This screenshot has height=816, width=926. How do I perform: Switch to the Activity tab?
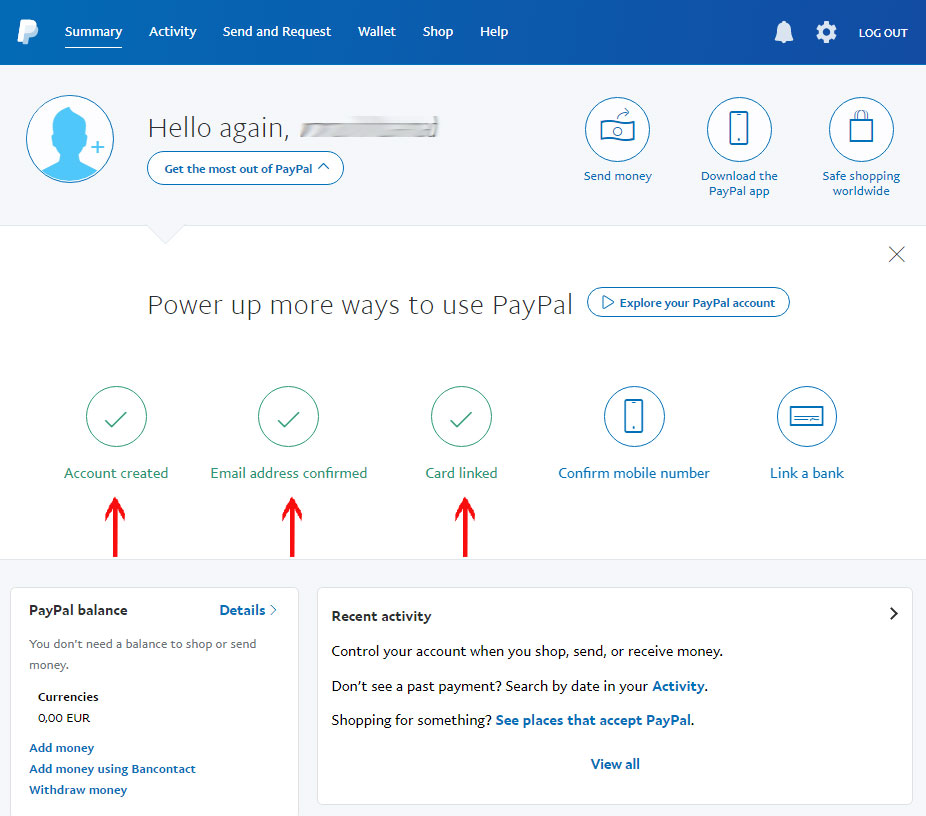tap(172, 31)
